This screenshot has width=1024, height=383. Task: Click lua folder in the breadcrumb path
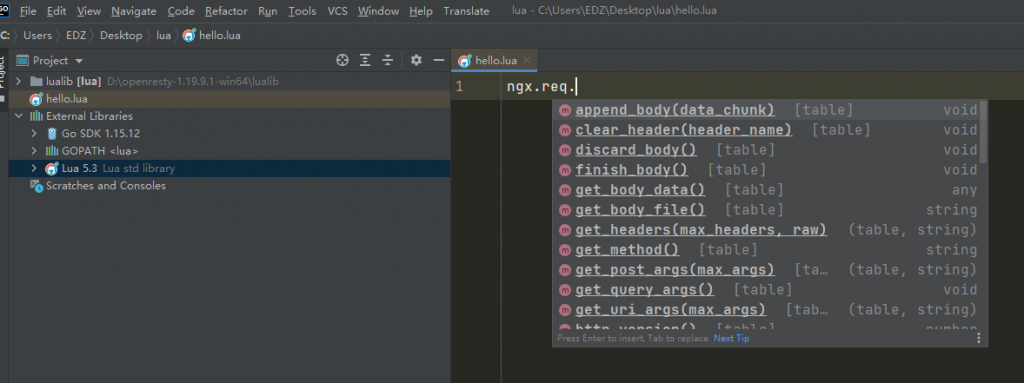click(163, 35)
